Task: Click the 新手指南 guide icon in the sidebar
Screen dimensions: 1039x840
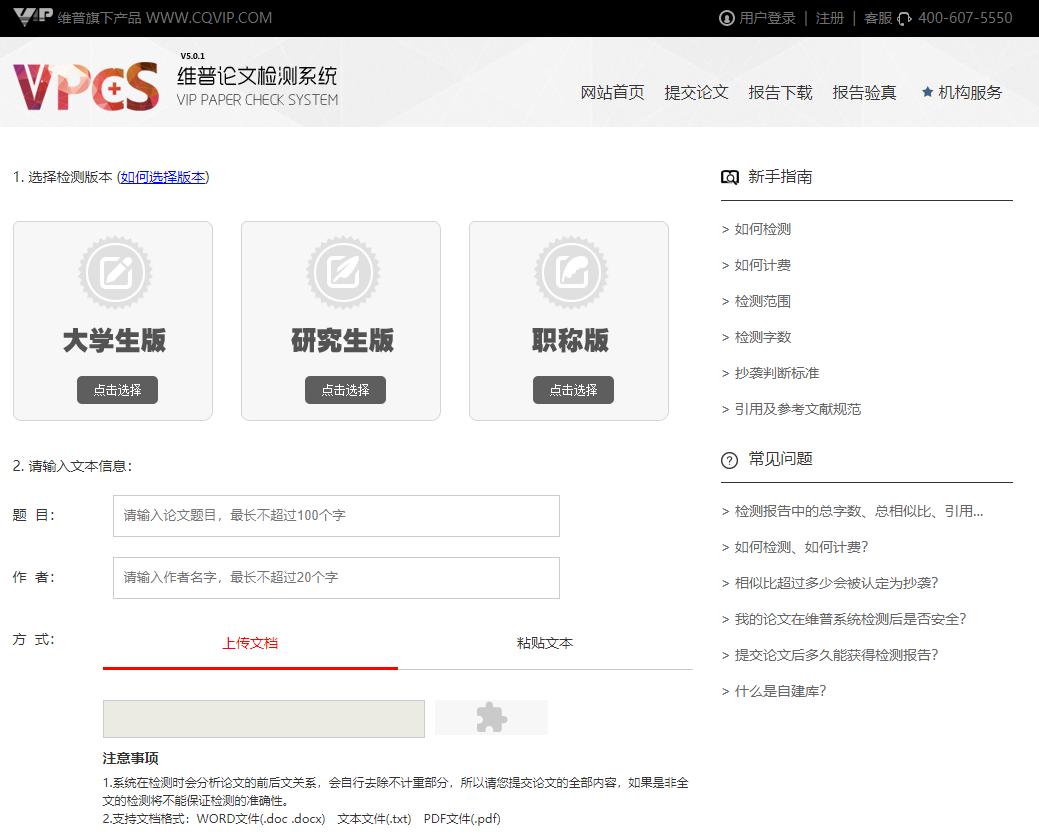Action: tap(729, 177)
